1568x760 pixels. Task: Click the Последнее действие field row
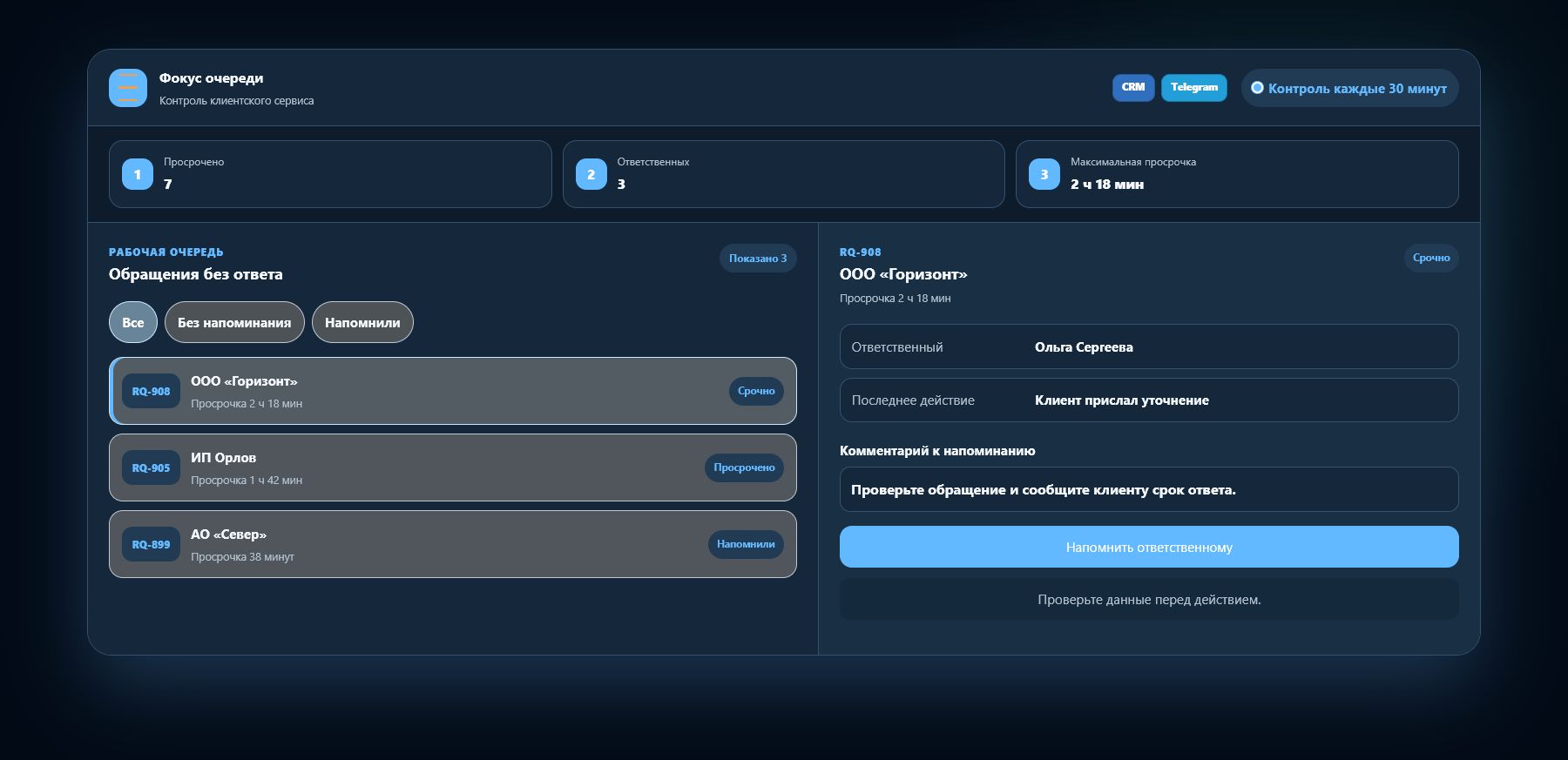[x=1149, y=400]
